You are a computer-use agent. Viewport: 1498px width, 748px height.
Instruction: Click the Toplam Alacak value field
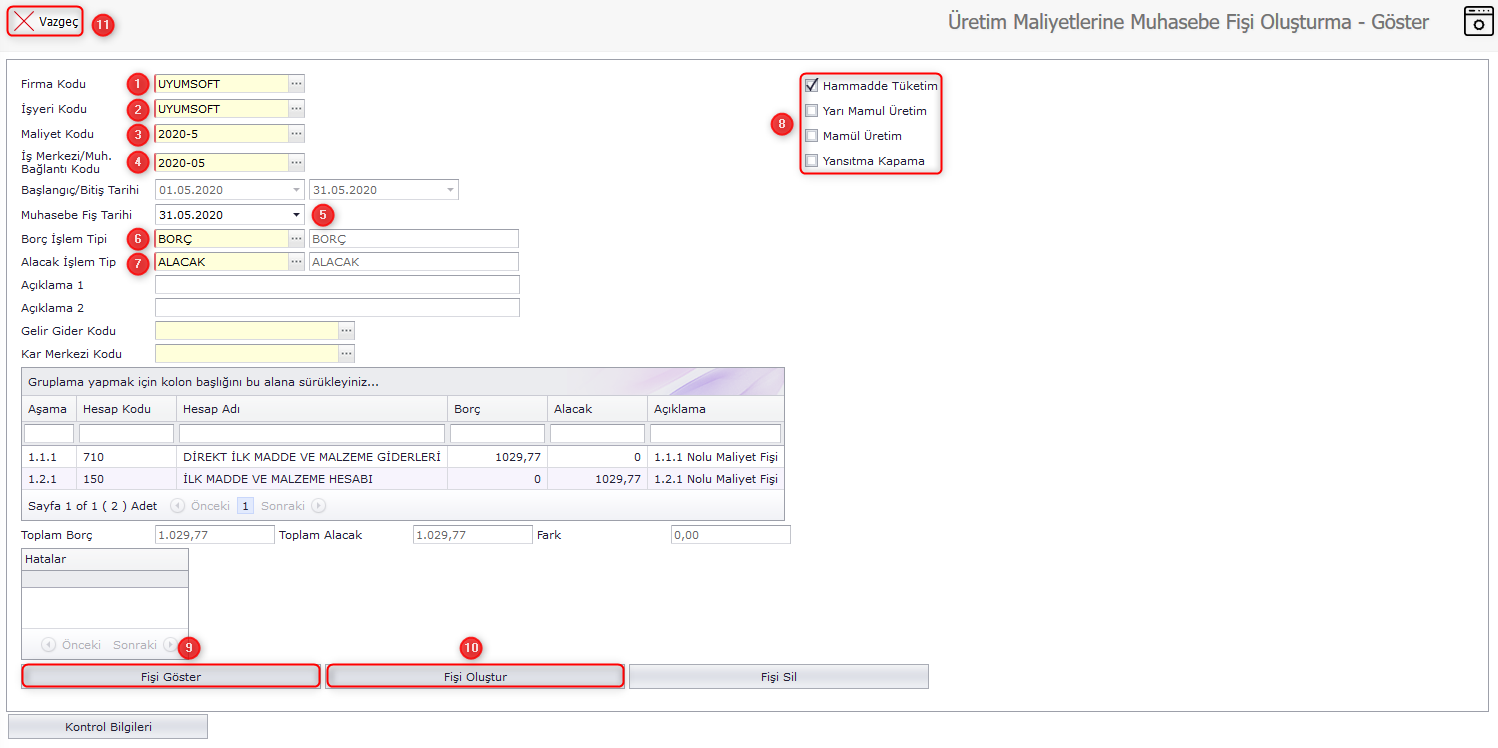[x=472, y=535]
